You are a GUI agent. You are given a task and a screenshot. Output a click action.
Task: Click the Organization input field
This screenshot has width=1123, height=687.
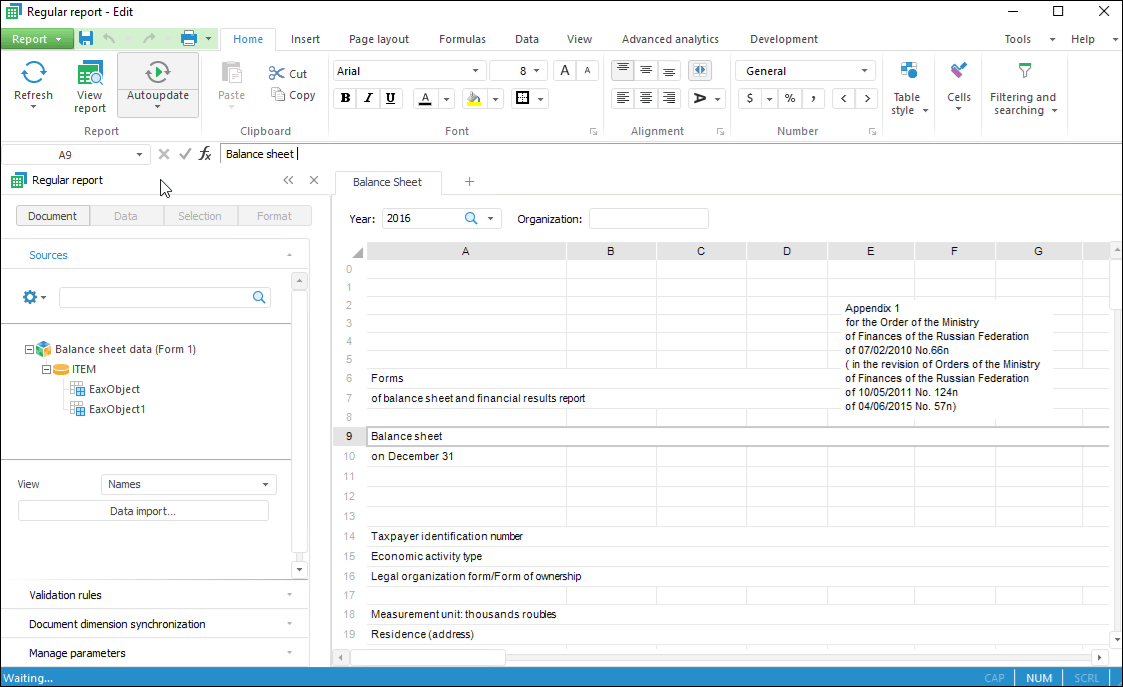click(648, 218)
